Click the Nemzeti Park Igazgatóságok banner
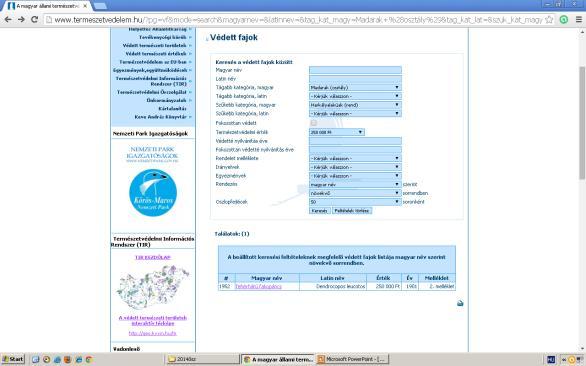The image size is (586, 366). click(152, 154)
